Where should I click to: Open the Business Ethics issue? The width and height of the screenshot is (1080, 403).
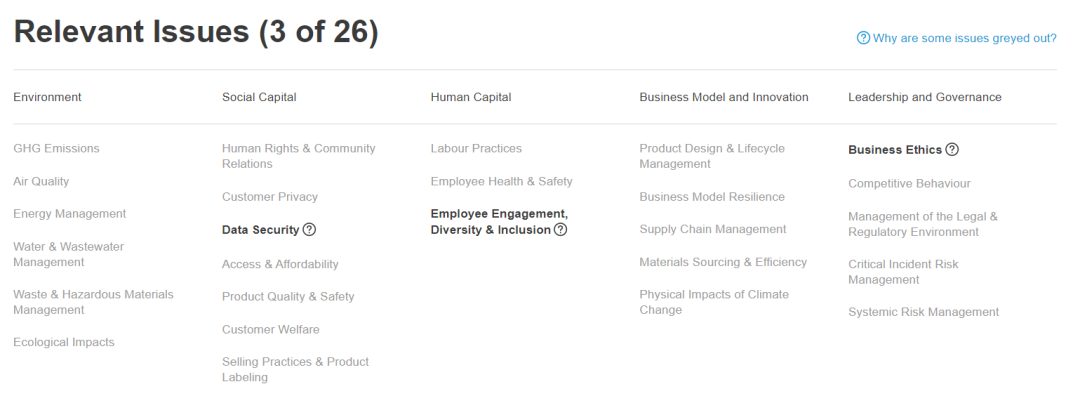(x=894, y=150)
